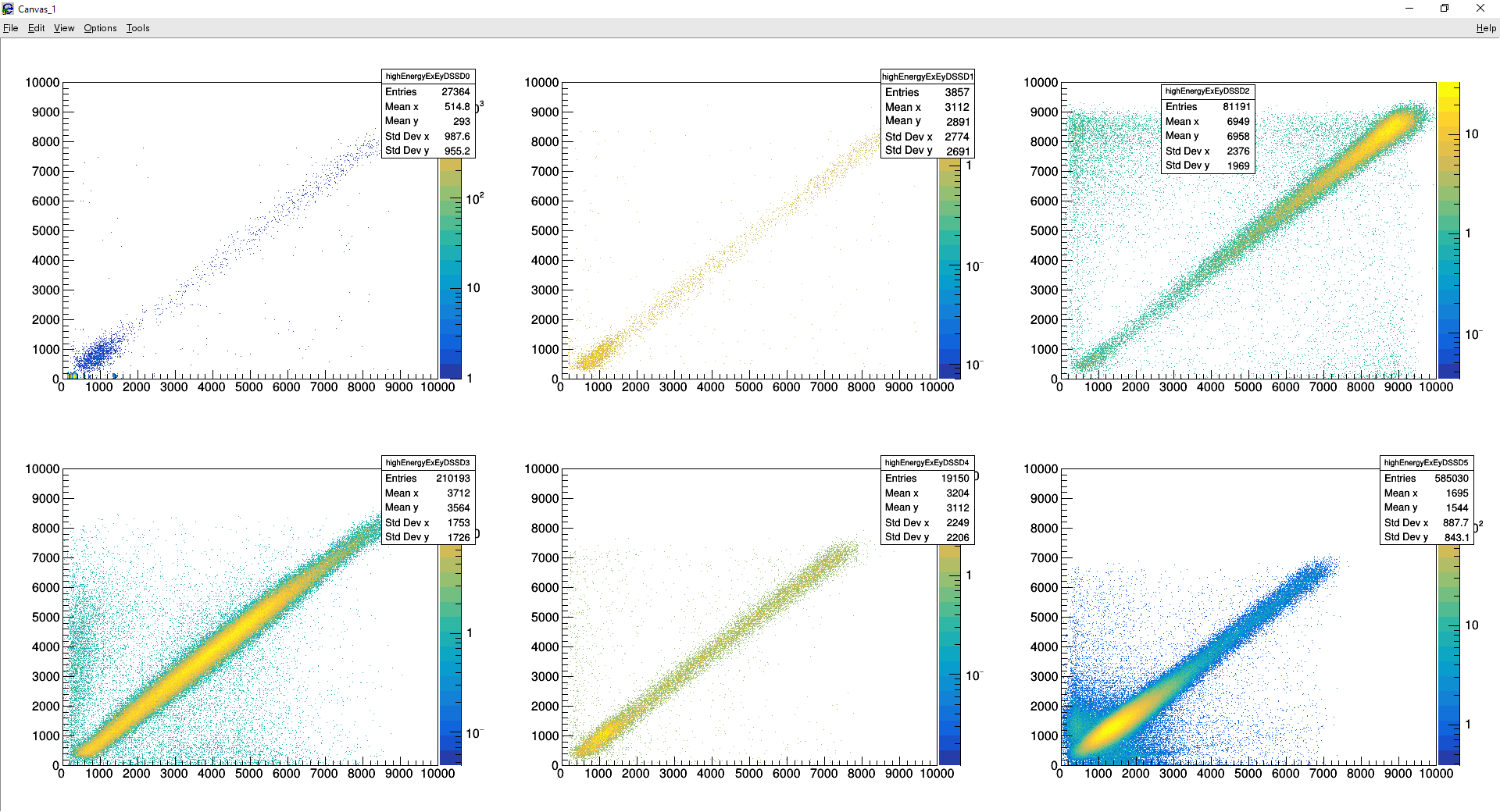Select the highEnergyExEyDSSD4 stats box title
Screen dimensions: 1500x812
click(927, 463)
